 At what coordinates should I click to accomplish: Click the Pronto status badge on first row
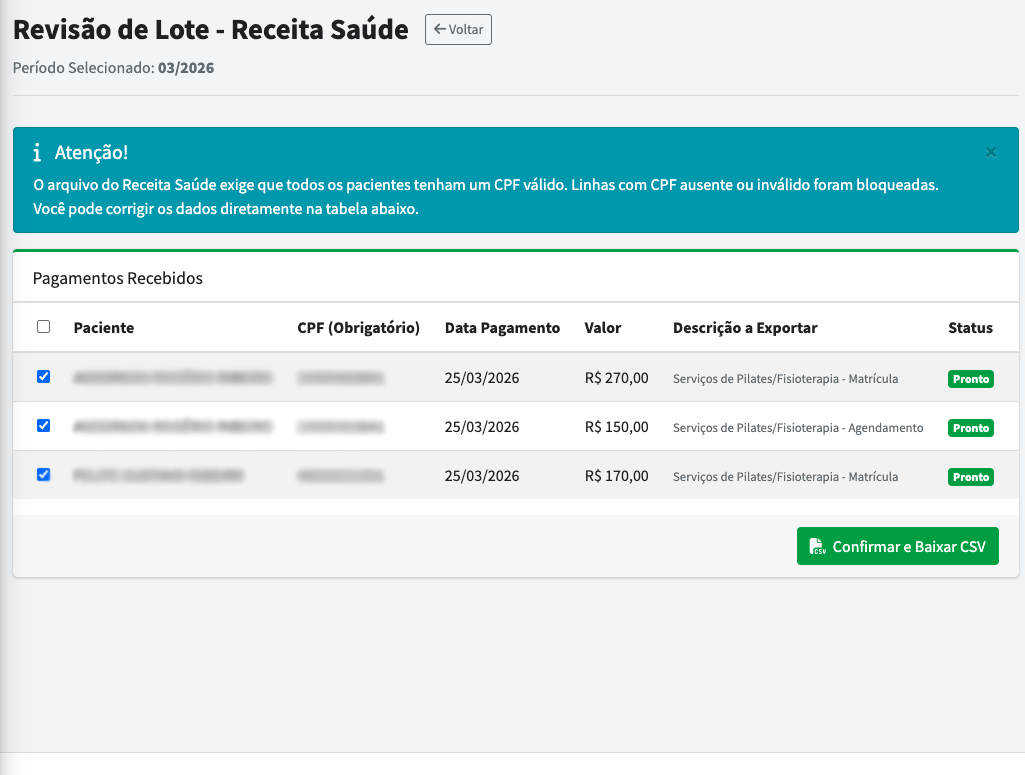(970, 379)
